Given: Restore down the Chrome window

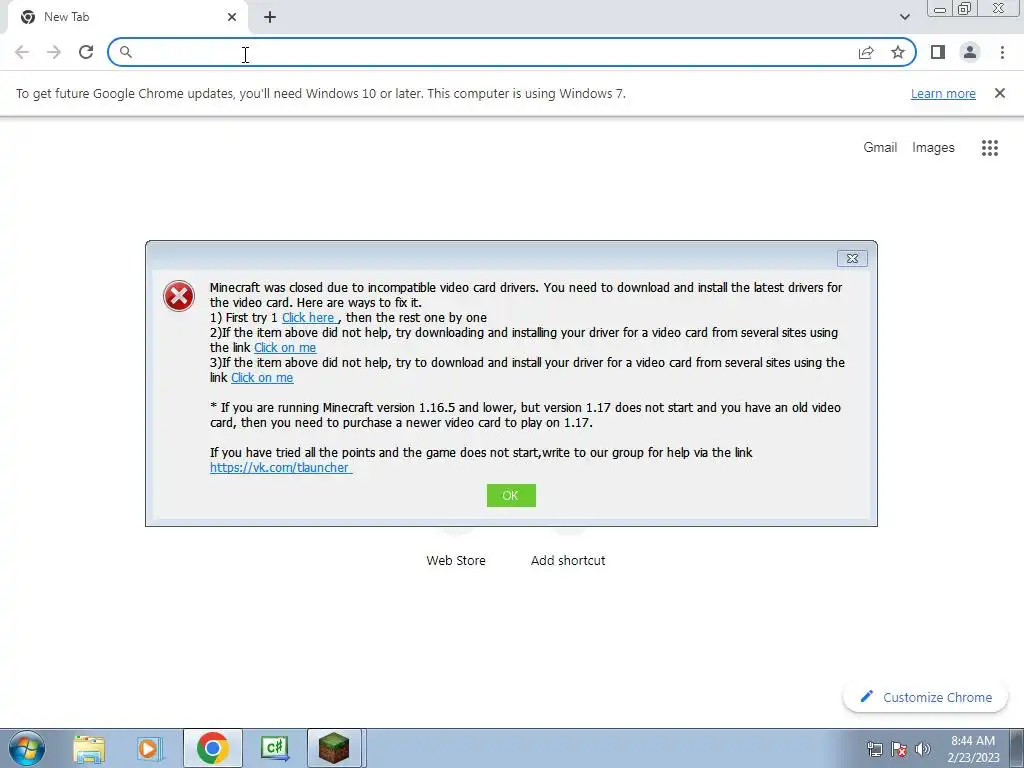Looking at the screenshot, I should 964,8.
